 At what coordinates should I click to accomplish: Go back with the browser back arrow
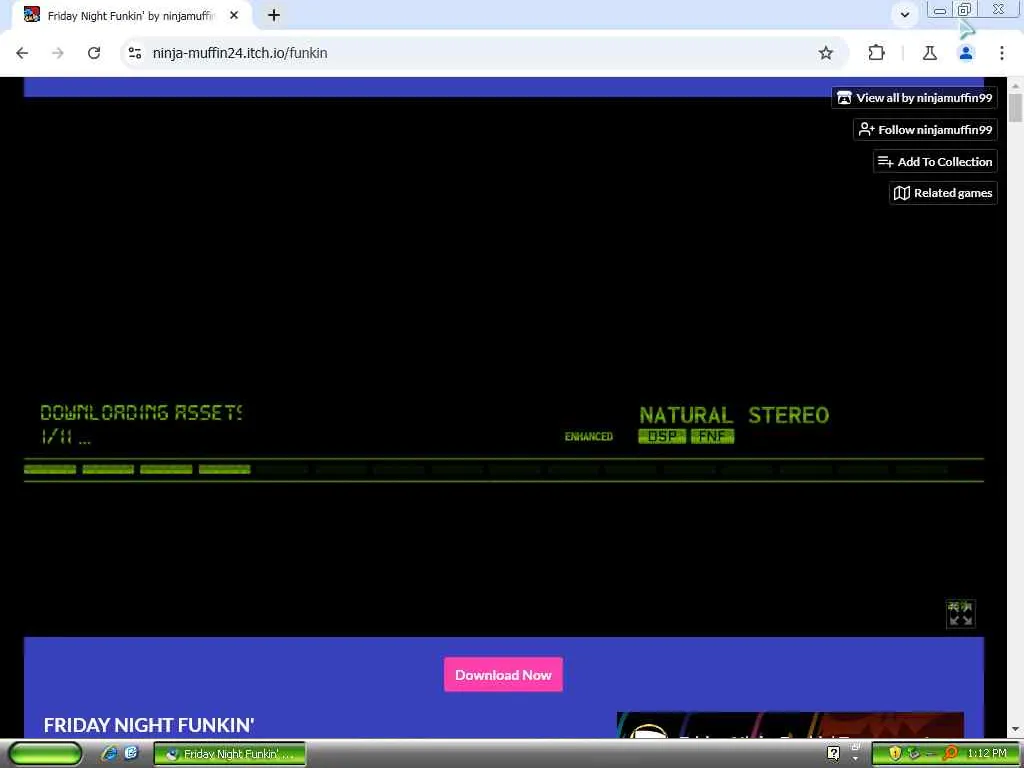pyautogui.click(x=22, y=53)
